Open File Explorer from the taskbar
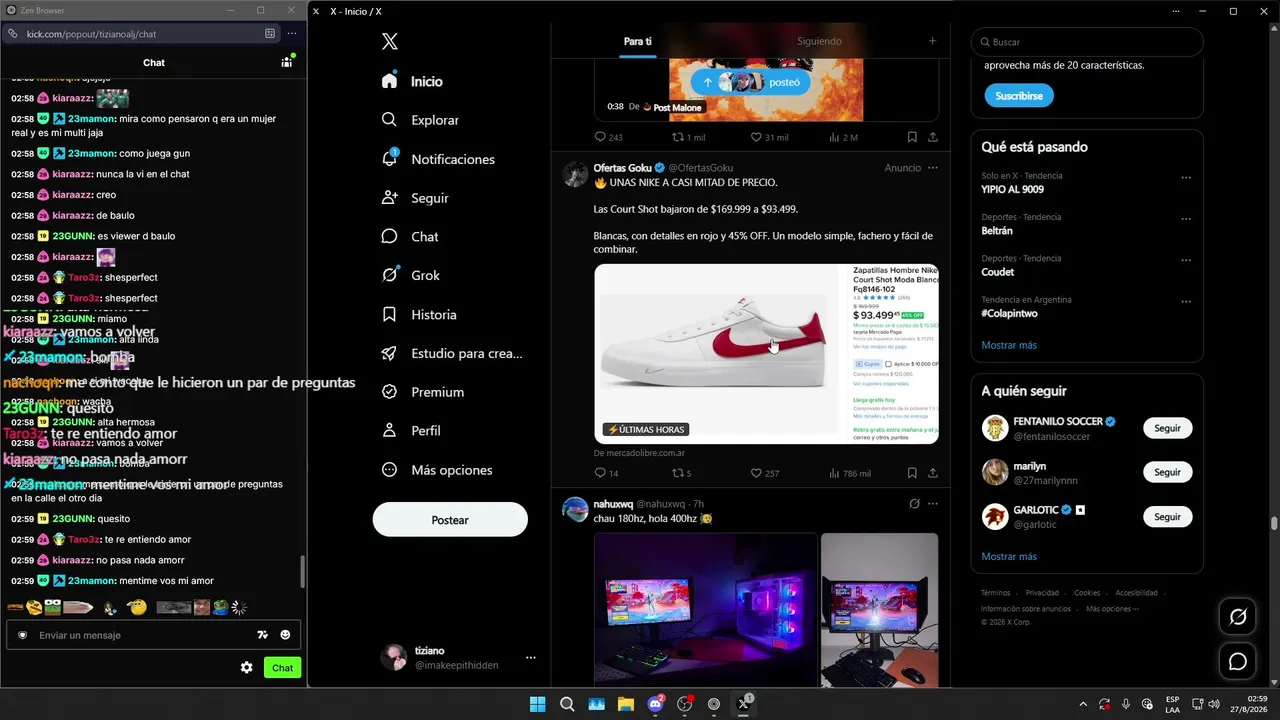1280x720 pixels. [626, 704]
